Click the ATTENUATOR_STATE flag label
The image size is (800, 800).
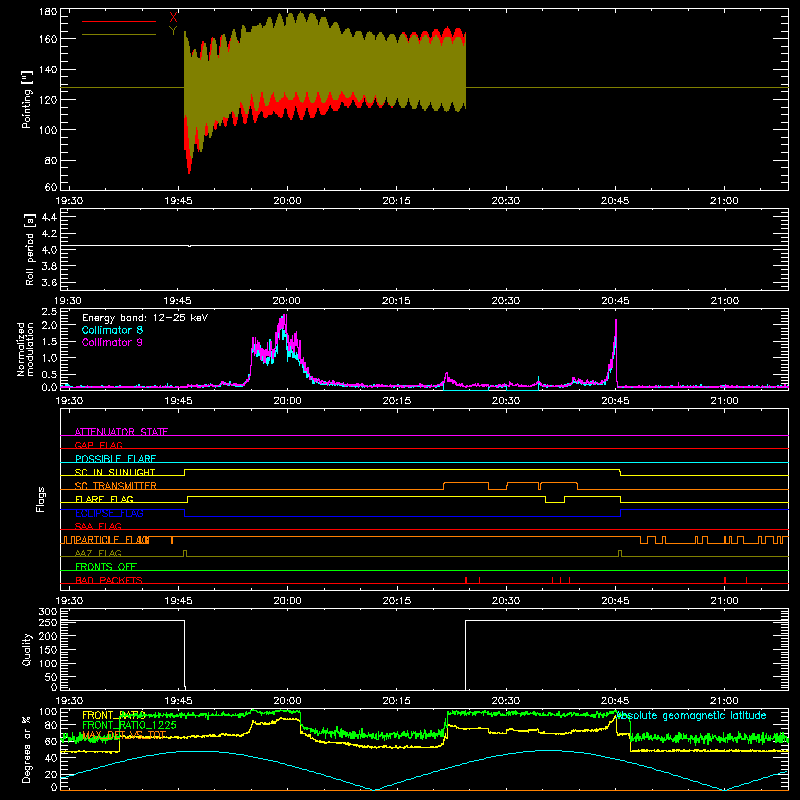point(121,432)
